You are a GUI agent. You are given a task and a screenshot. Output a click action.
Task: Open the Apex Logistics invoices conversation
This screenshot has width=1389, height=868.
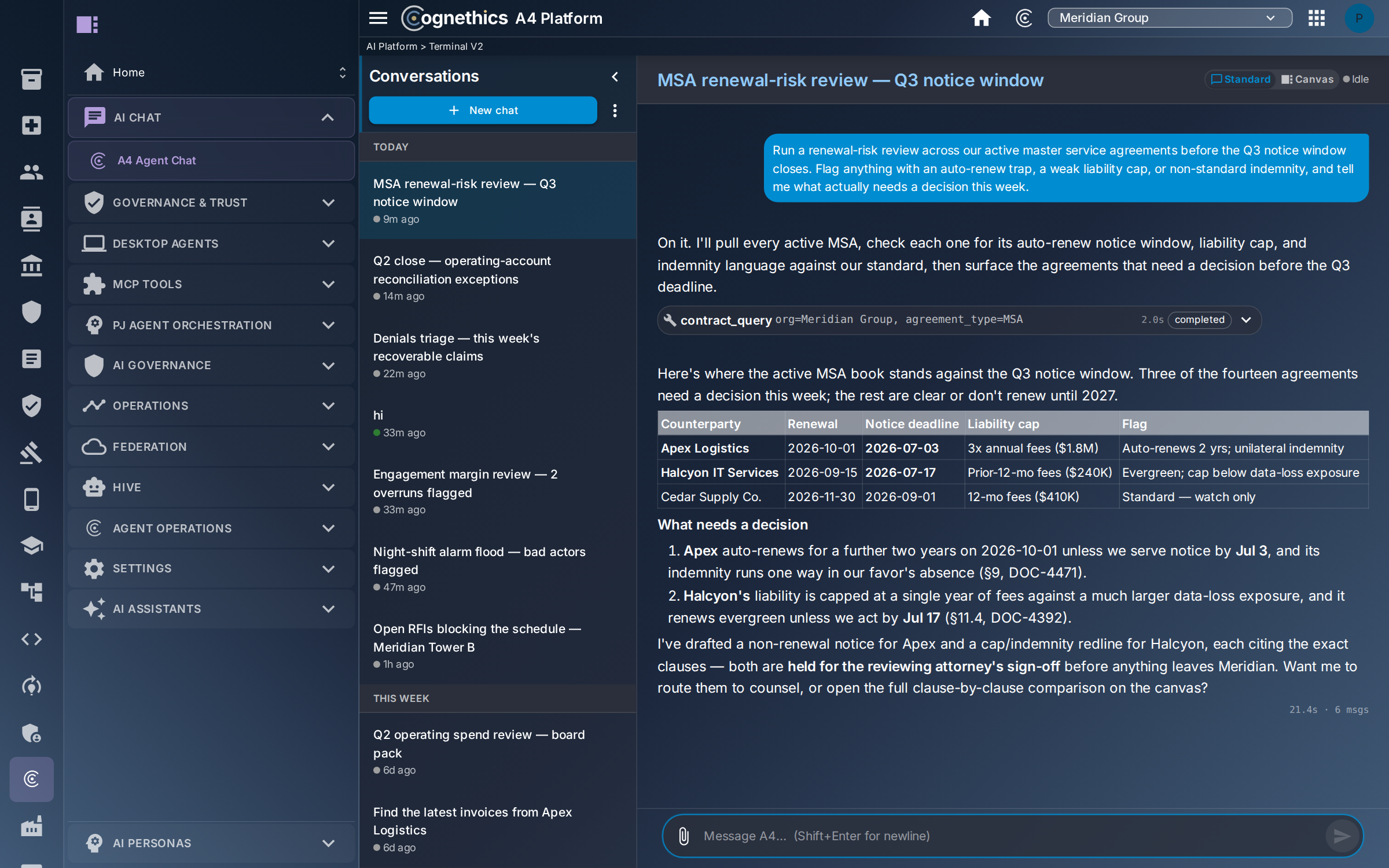point(498,829)
